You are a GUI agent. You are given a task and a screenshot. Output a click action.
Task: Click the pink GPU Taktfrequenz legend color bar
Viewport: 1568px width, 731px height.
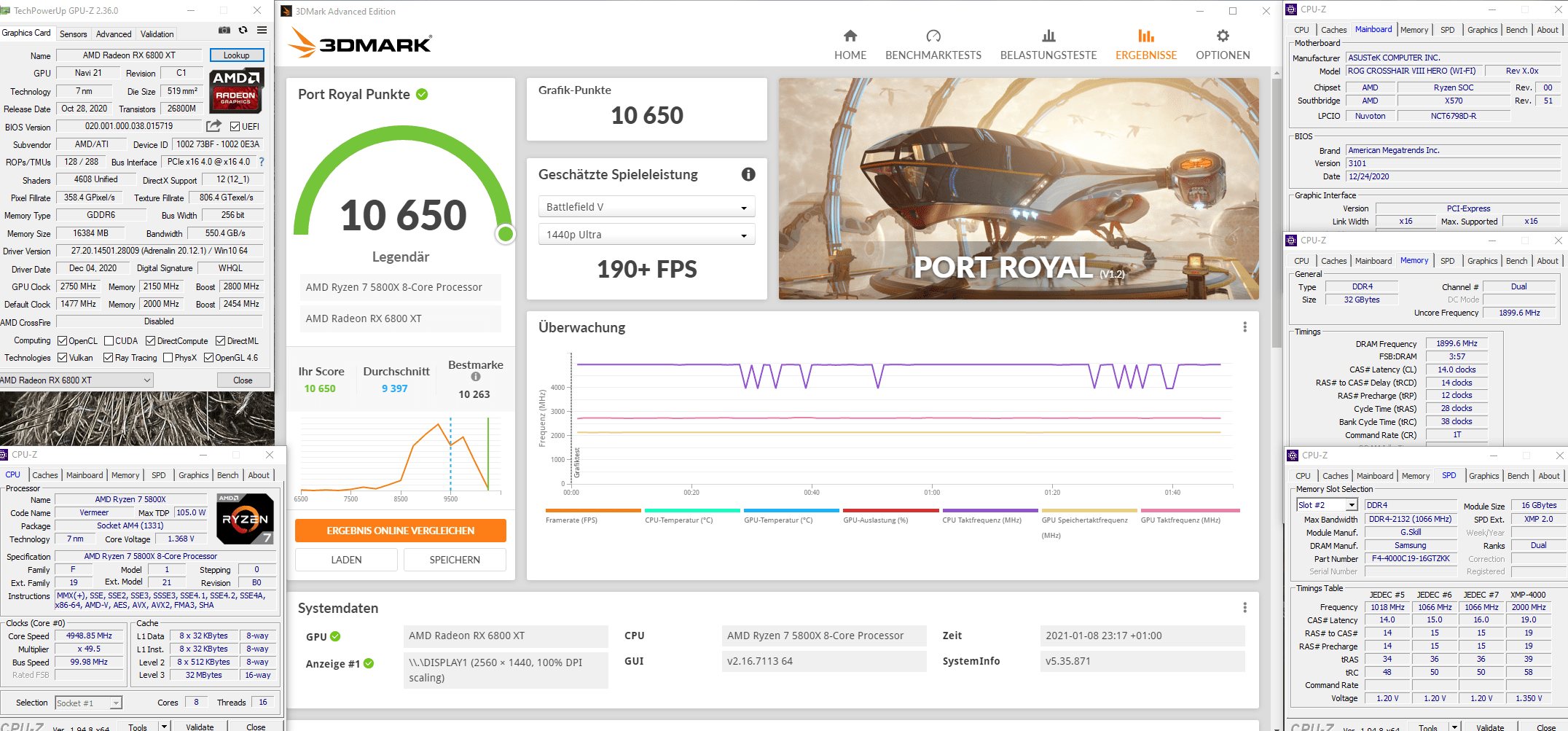[1191, 510]
